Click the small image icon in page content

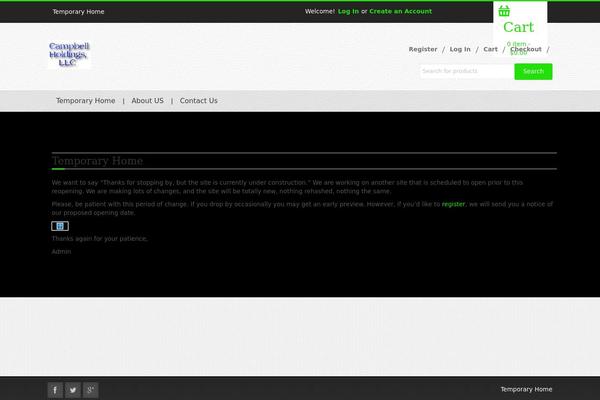tap(60, 226)
